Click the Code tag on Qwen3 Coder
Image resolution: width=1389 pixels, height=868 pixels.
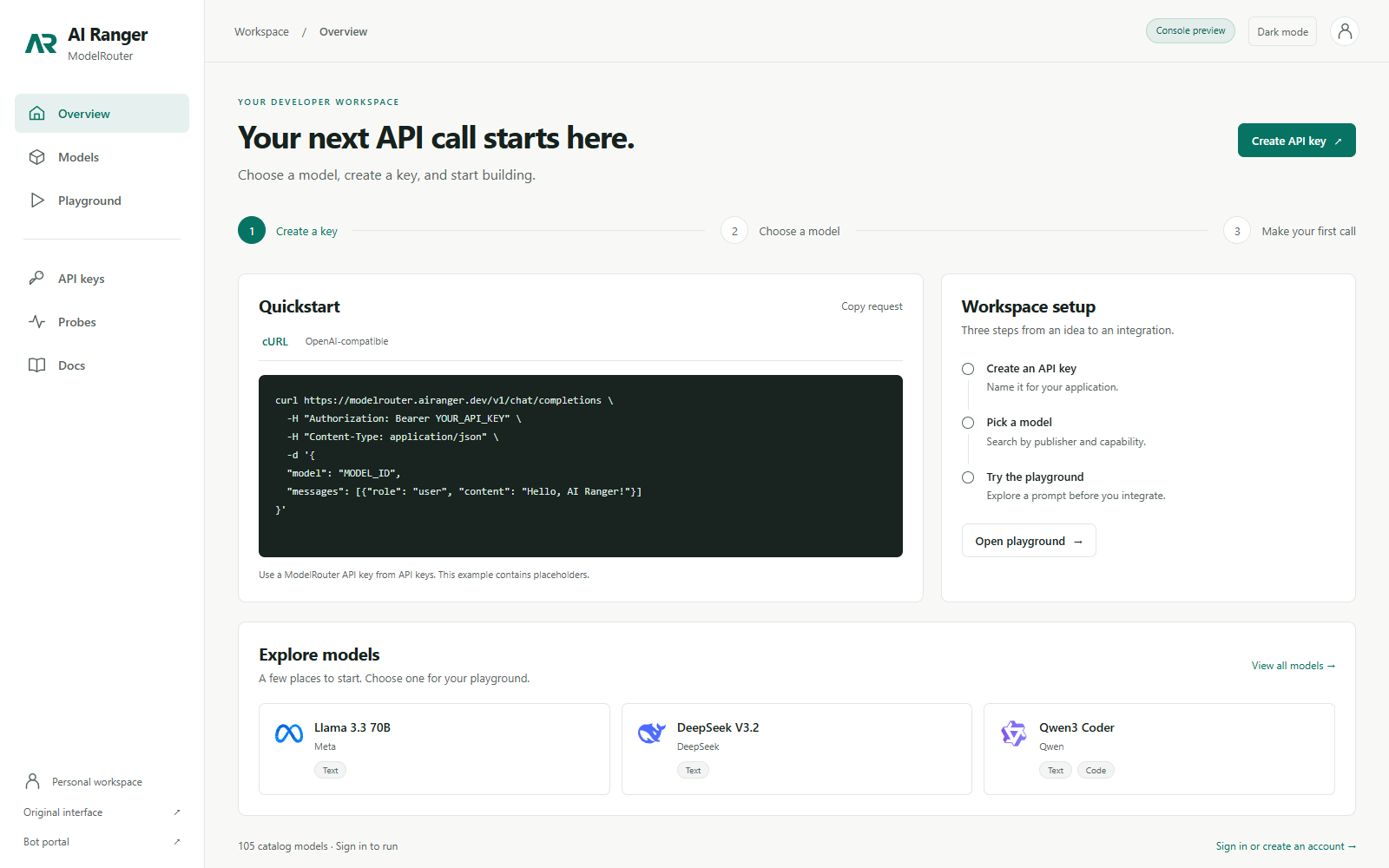1096,771
